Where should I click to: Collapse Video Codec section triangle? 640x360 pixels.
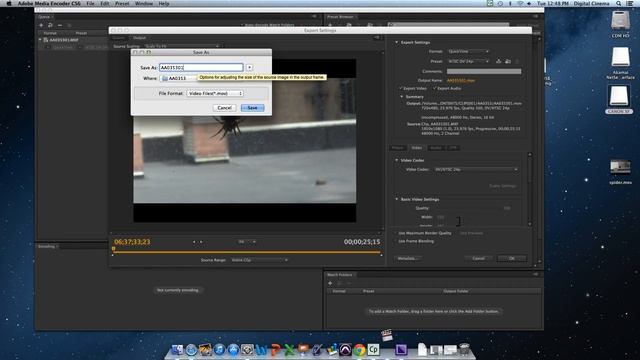click(x=396, y=160)
